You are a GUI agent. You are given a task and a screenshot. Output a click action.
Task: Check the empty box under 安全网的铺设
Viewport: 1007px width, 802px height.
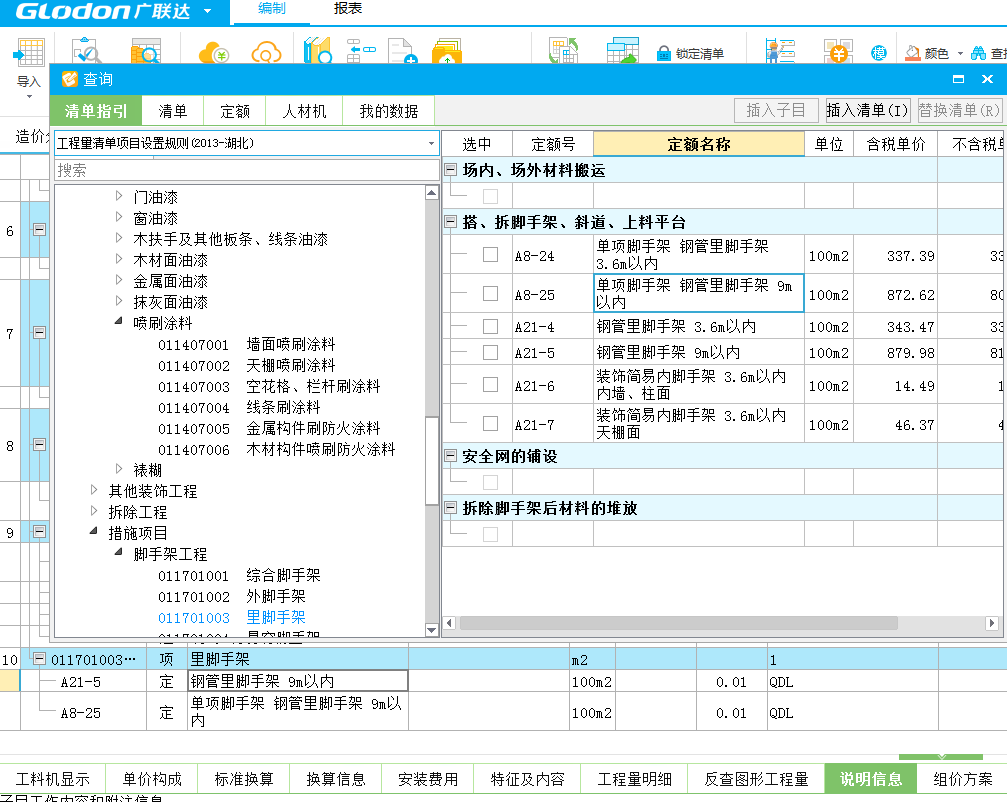[x=490, y=482]
